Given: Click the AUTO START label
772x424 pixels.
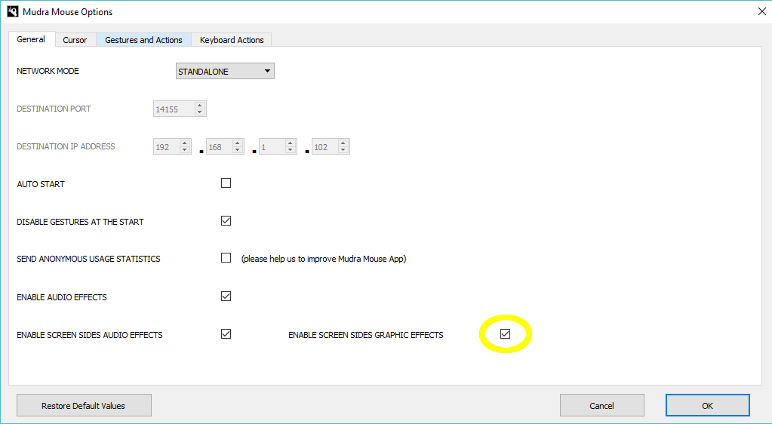Looking at the screenshot, I should (41, 184).
